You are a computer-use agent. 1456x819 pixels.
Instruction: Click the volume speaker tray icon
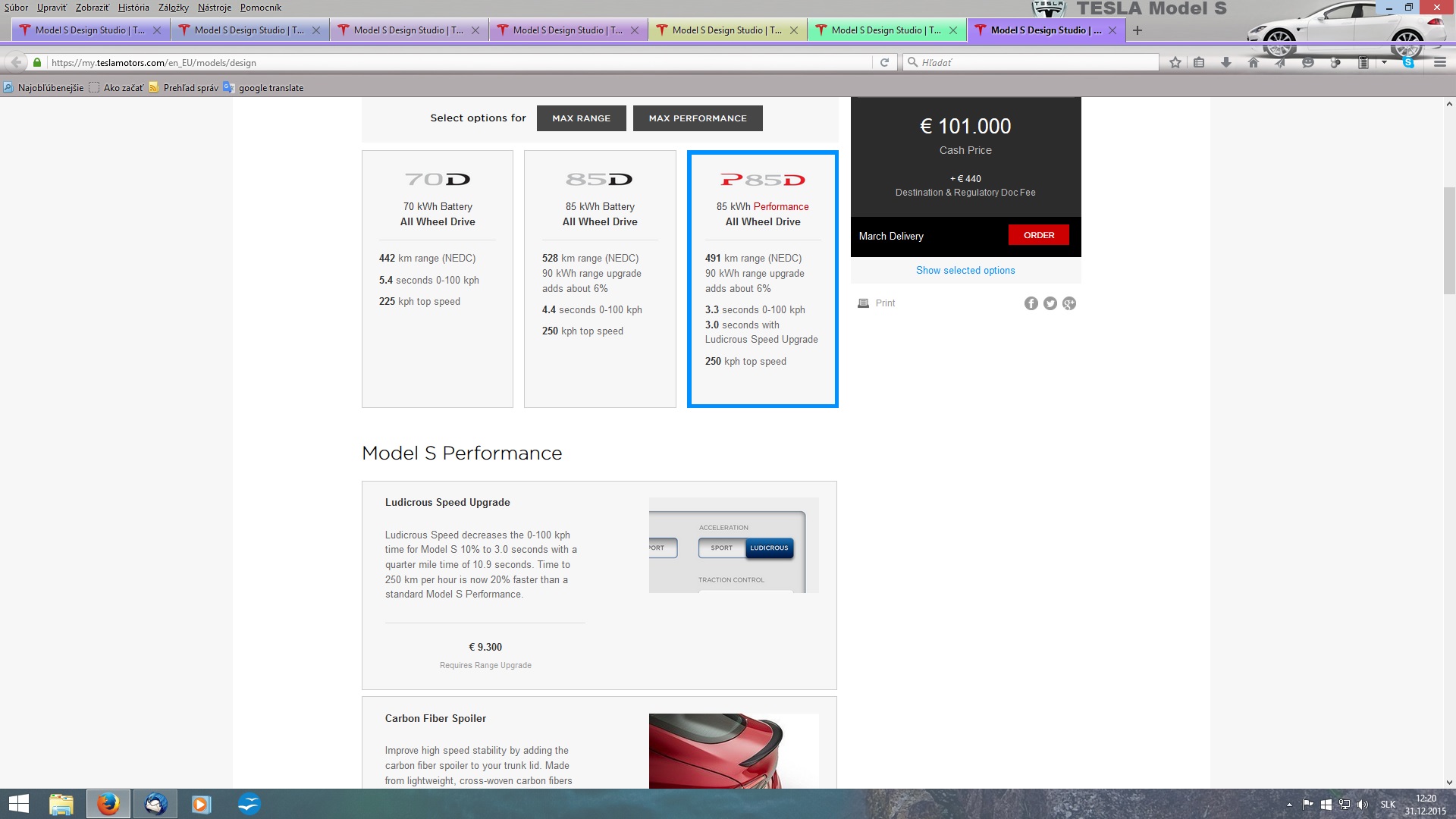point(1363,805)
